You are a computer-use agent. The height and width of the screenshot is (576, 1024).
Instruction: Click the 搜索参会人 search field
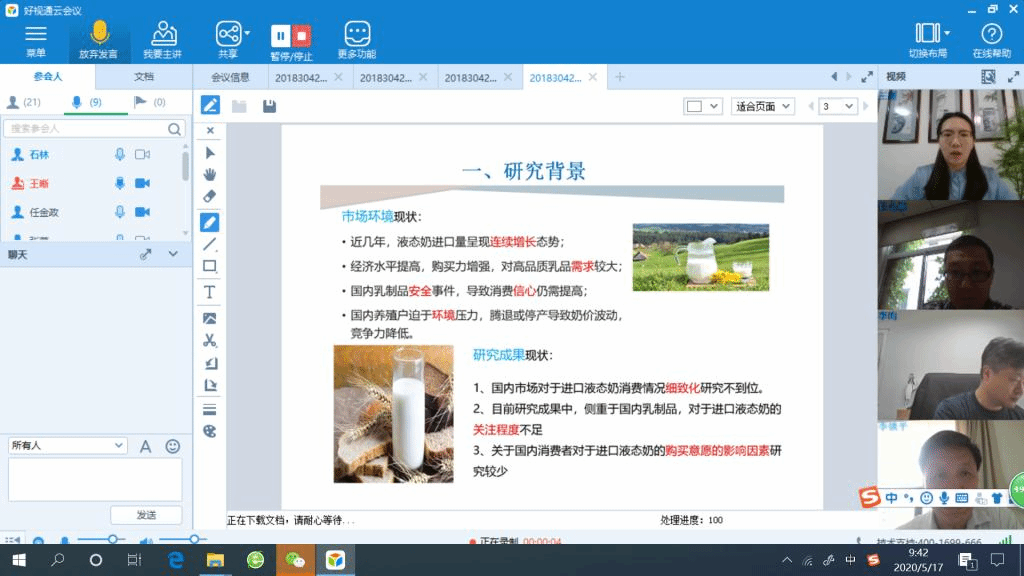point(86,129)
